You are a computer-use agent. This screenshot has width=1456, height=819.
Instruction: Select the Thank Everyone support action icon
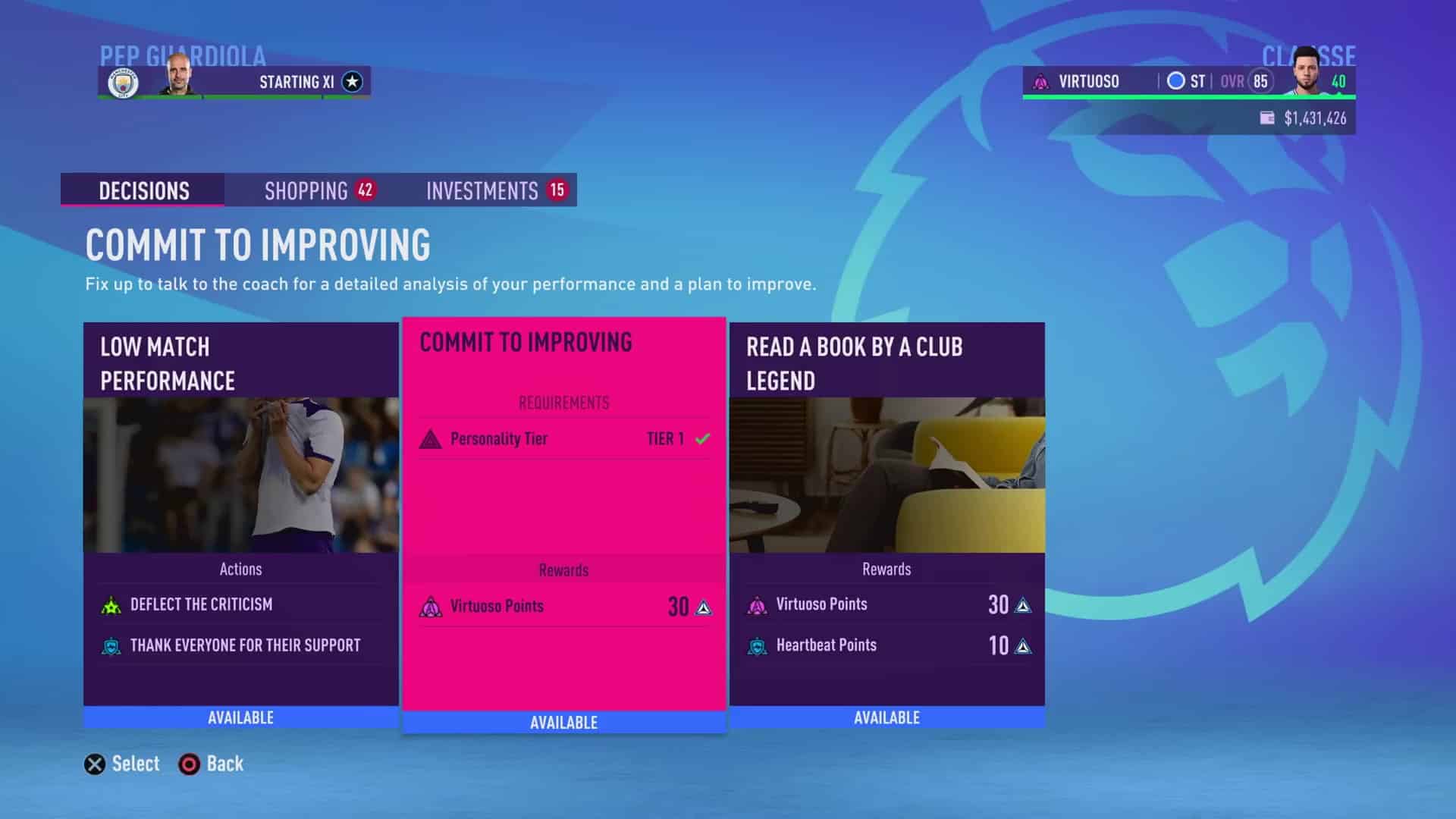pos(111,645)
